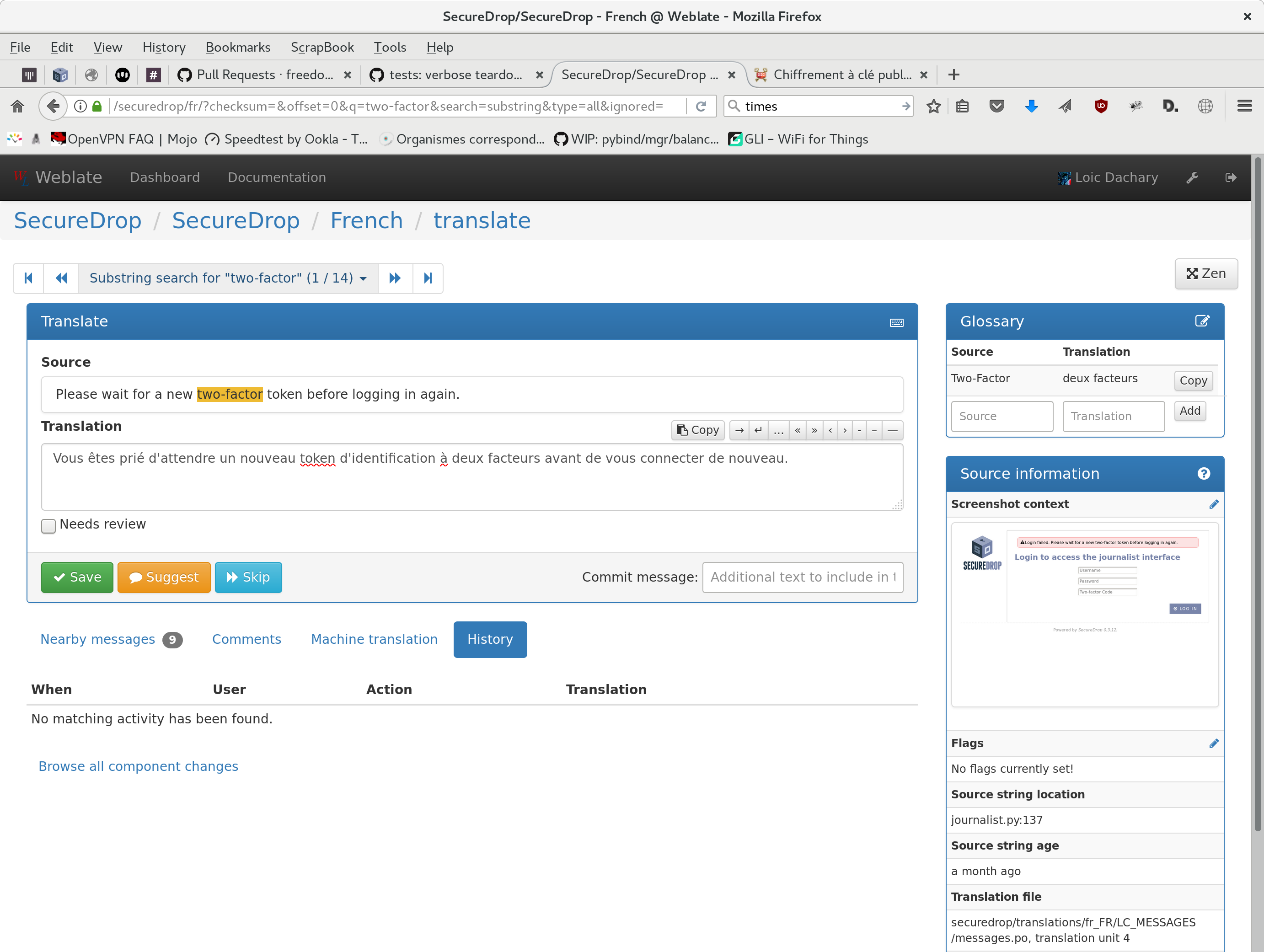The width and height of the screenshot is (1264, 952).
Task: Click the uBlock shield toolbar icon
Action: [x=1101, y=106]
